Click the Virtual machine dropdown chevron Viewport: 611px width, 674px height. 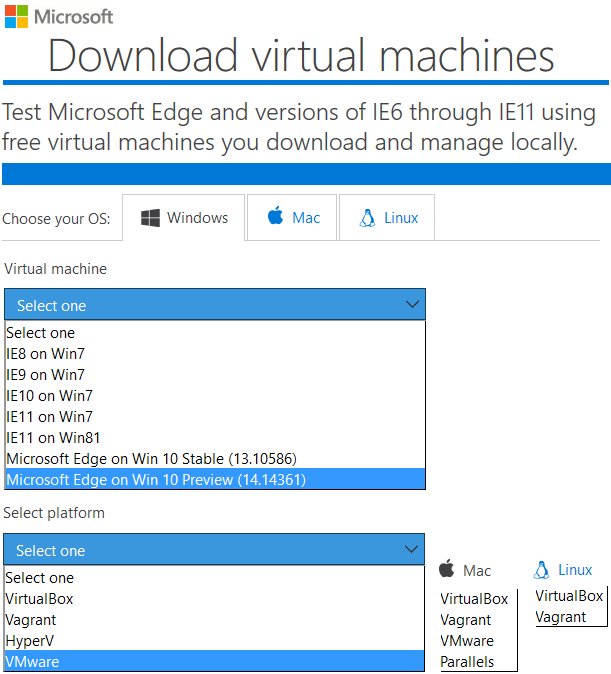[412, 304]
